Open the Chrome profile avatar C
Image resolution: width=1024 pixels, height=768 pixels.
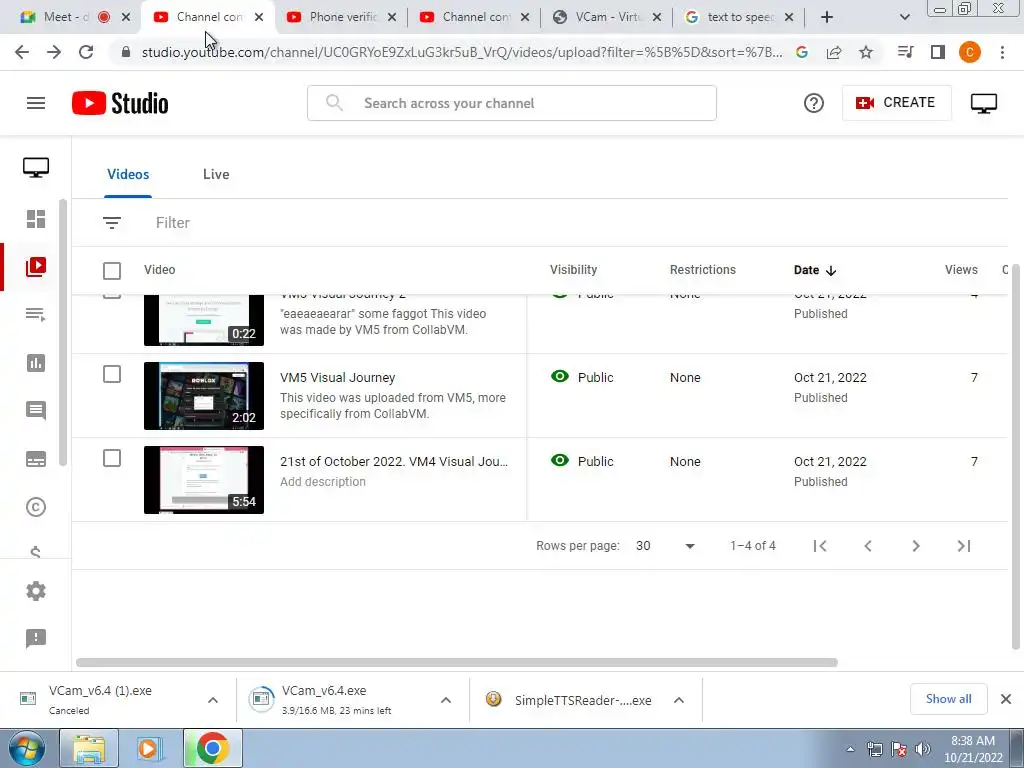point(970,52)
